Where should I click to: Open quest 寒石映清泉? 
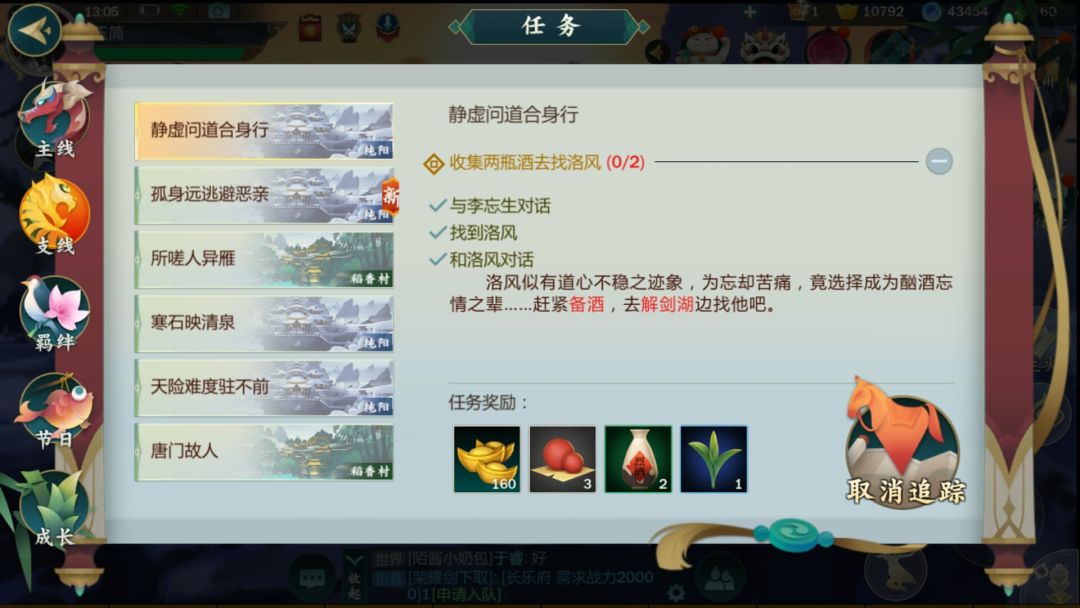tap(264, 324)
